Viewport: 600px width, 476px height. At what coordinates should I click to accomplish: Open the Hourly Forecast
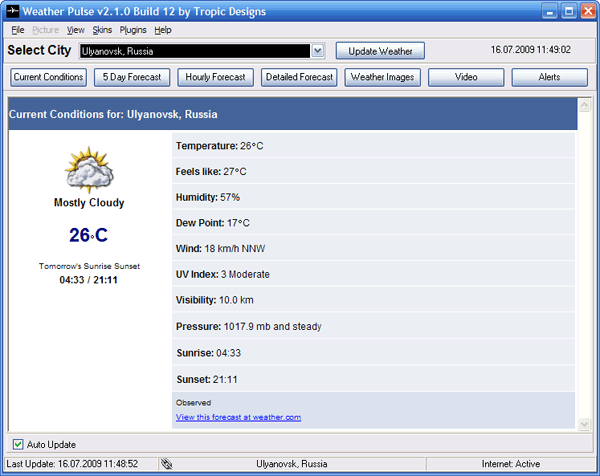click(x=215, y=77)
